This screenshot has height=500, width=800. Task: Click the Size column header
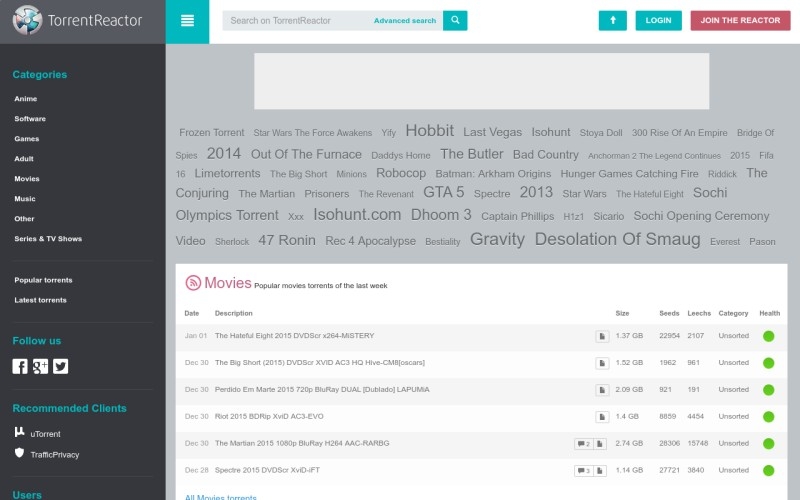622,313
